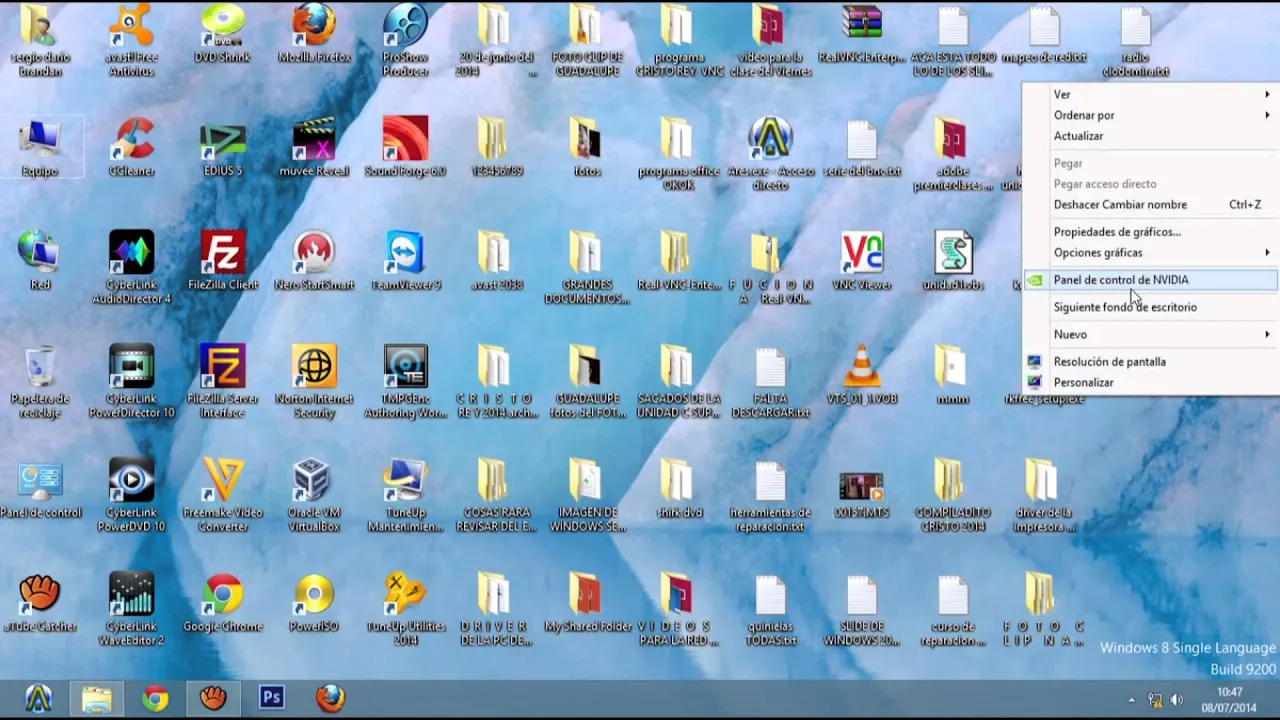Select Google Chrome desktop icon
1280x720 pixels.
[x=223, y=603]
